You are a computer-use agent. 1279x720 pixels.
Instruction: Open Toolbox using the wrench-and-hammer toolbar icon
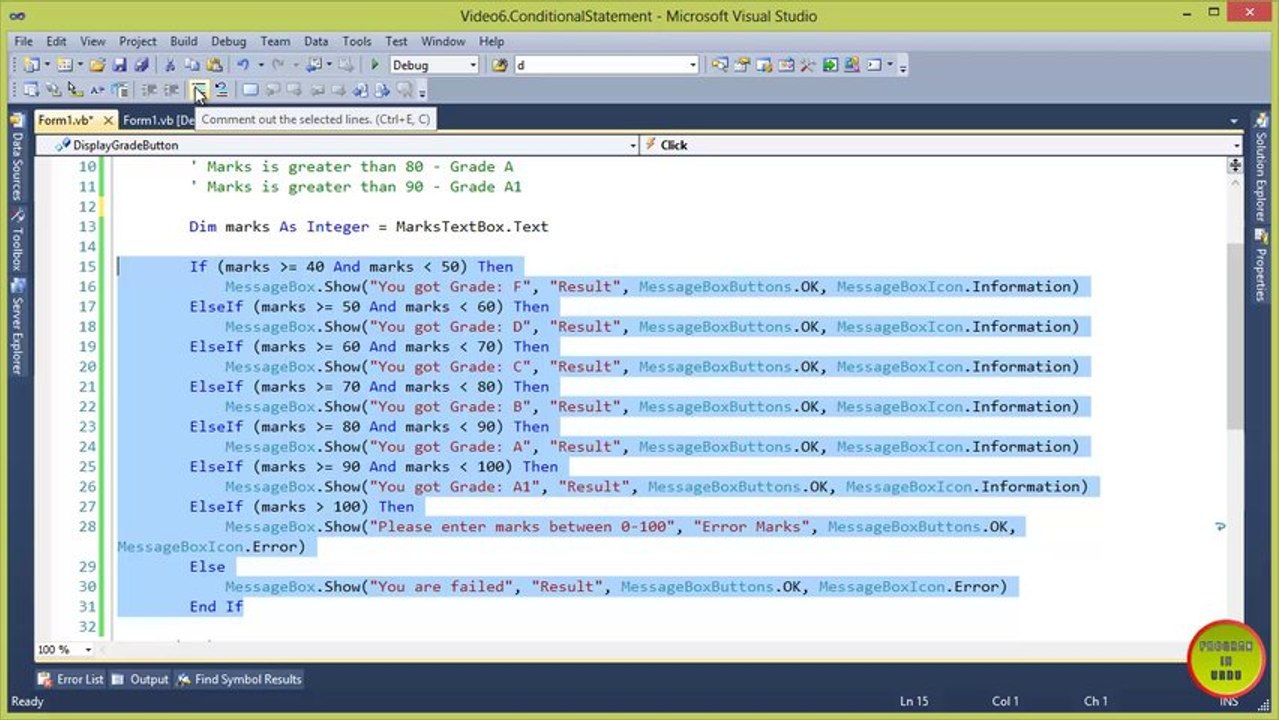point(807,65)
